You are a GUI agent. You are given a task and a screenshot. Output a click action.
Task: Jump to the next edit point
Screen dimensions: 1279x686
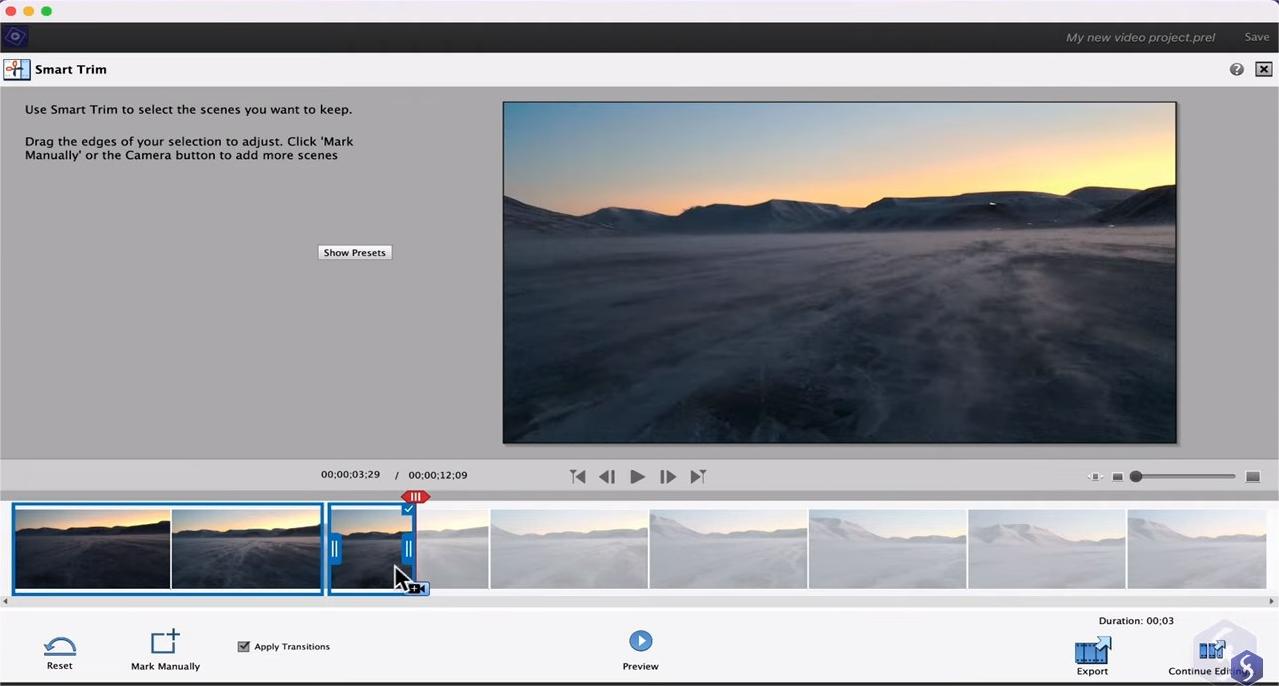(698, 477)
